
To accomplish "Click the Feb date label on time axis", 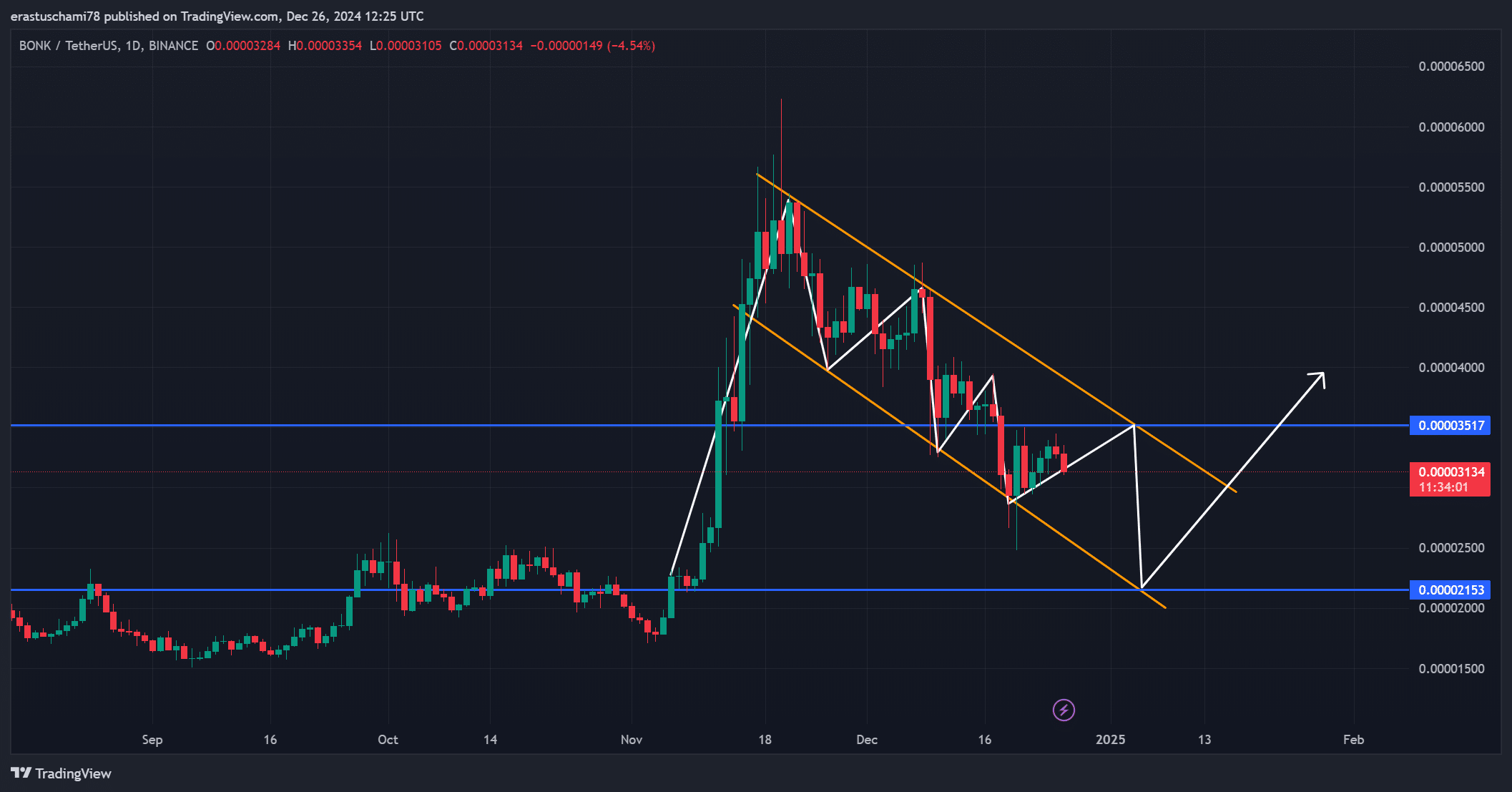I will 1353,740.
